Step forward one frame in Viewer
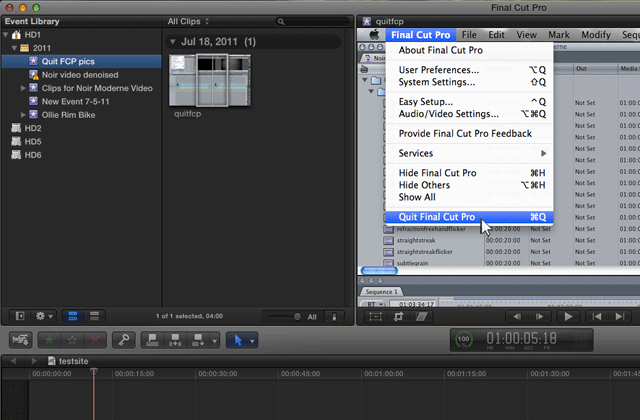The width and height of the screenshot is (640, 420). pyautogui.click(x=539, y=316)
